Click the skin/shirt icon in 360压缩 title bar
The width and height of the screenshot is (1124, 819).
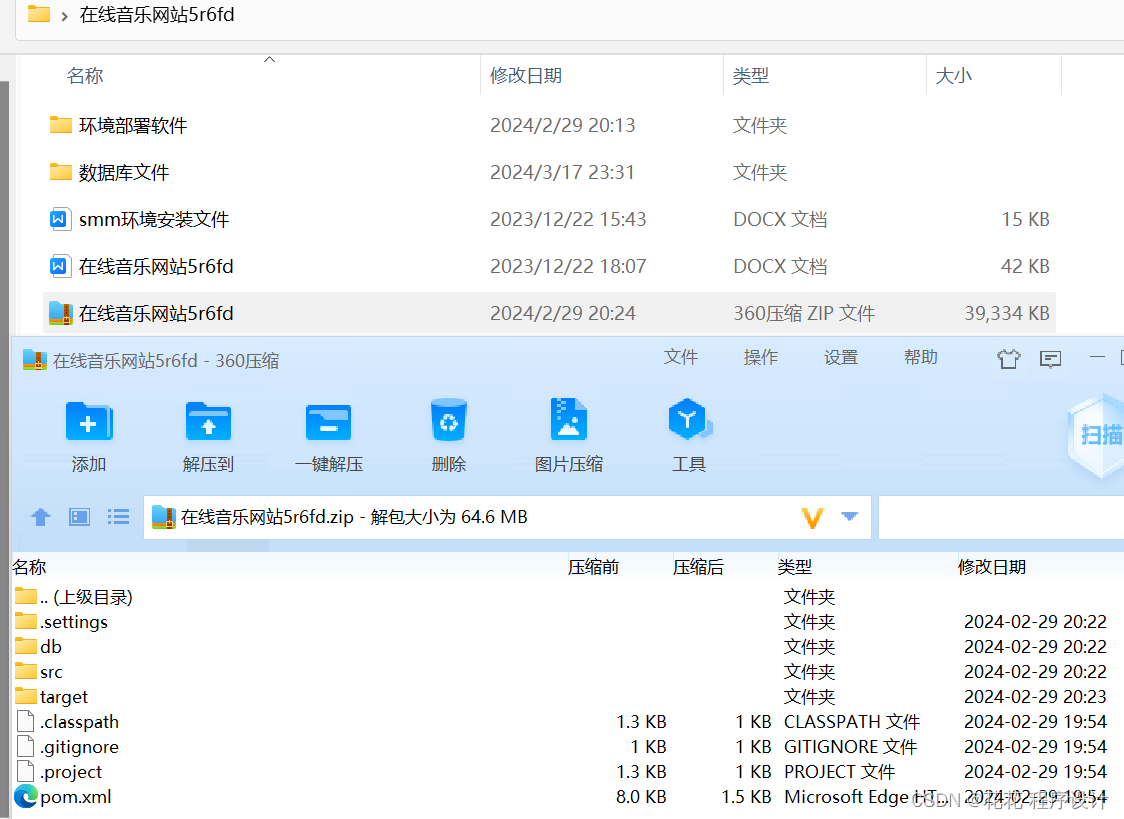1009,358
